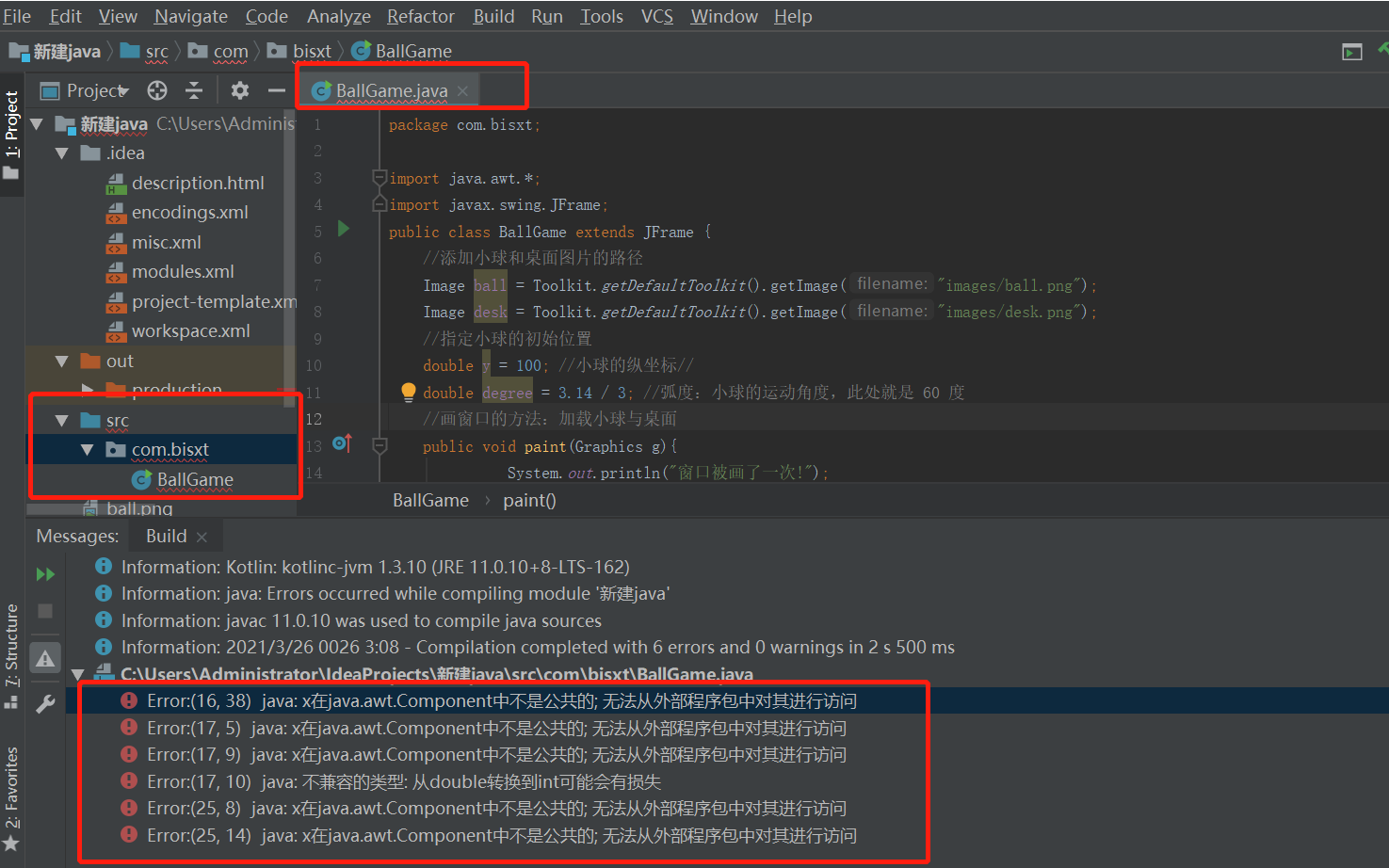Close the BallGame.java editor tab
The image size is (1389, 868).
[462, 90]
